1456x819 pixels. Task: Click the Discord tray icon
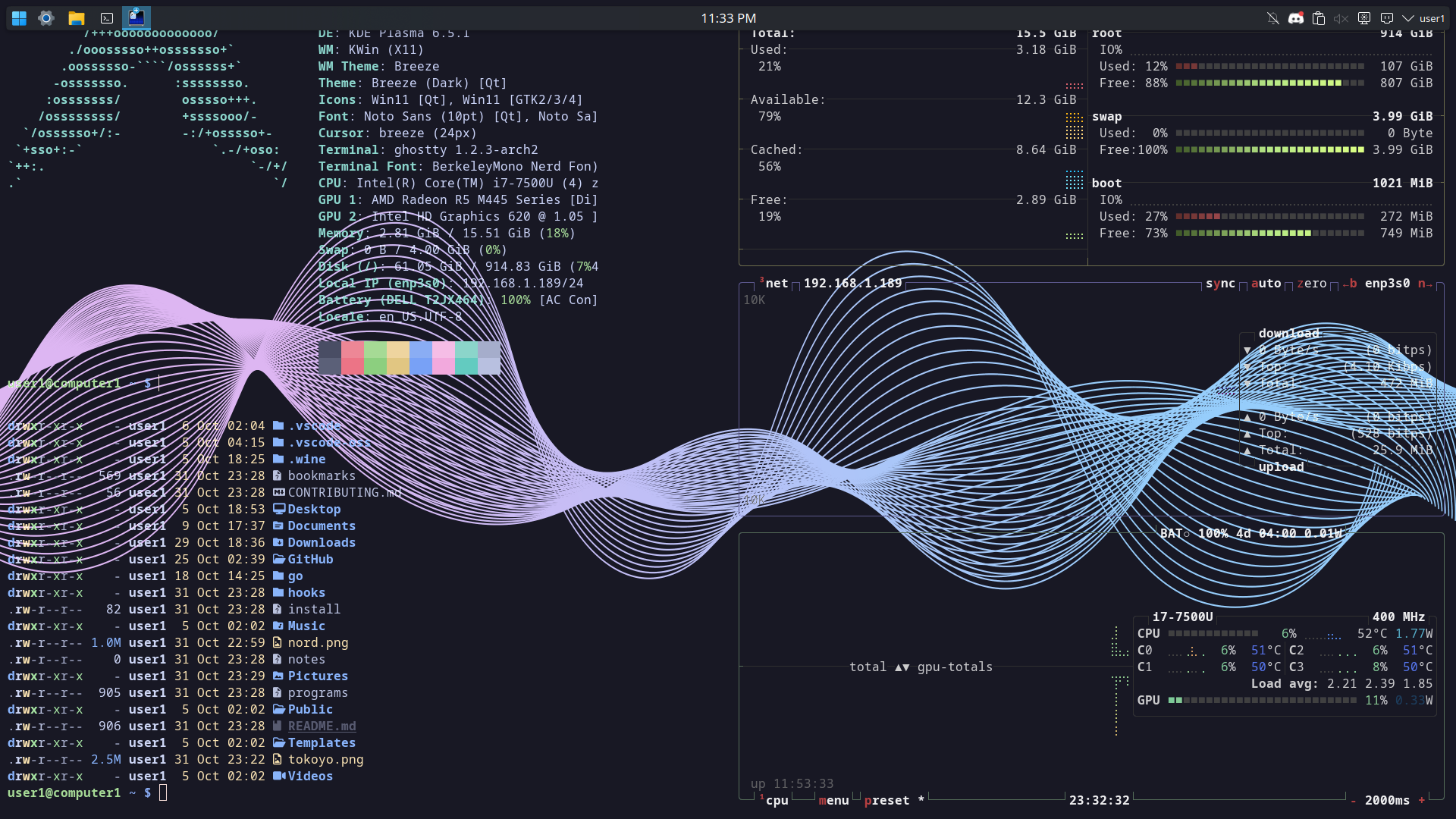click(x=1296, y=18)
